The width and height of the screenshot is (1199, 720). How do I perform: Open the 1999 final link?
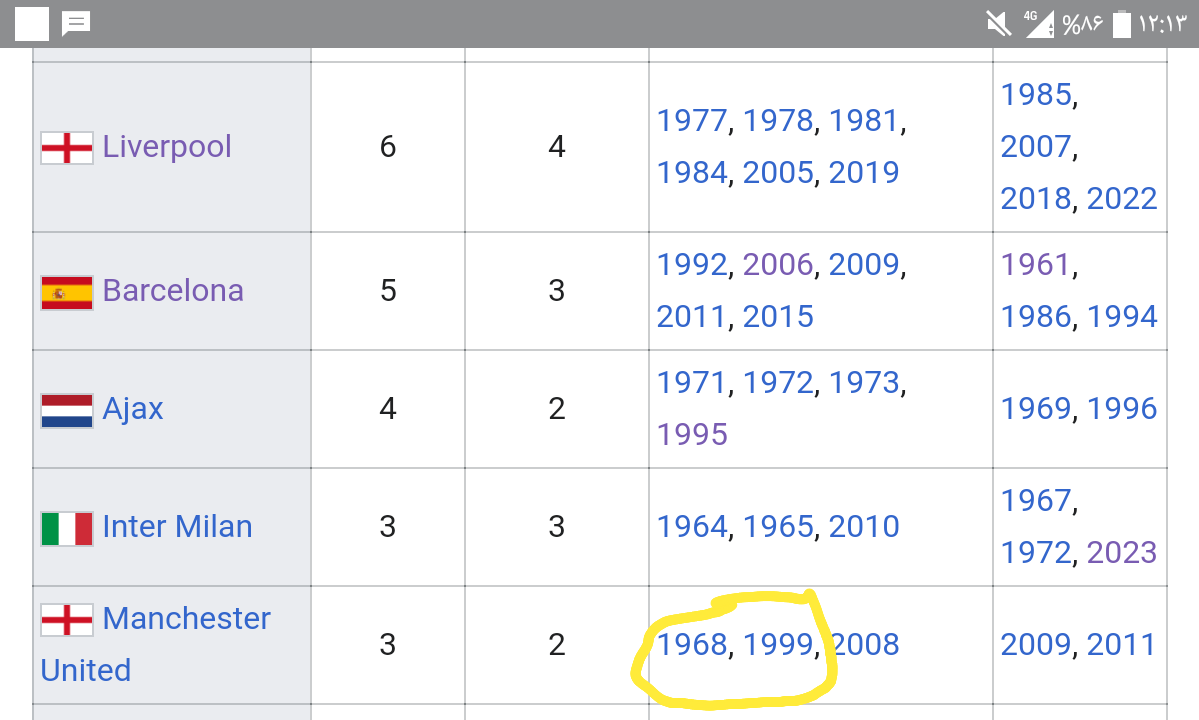point(778,644)
